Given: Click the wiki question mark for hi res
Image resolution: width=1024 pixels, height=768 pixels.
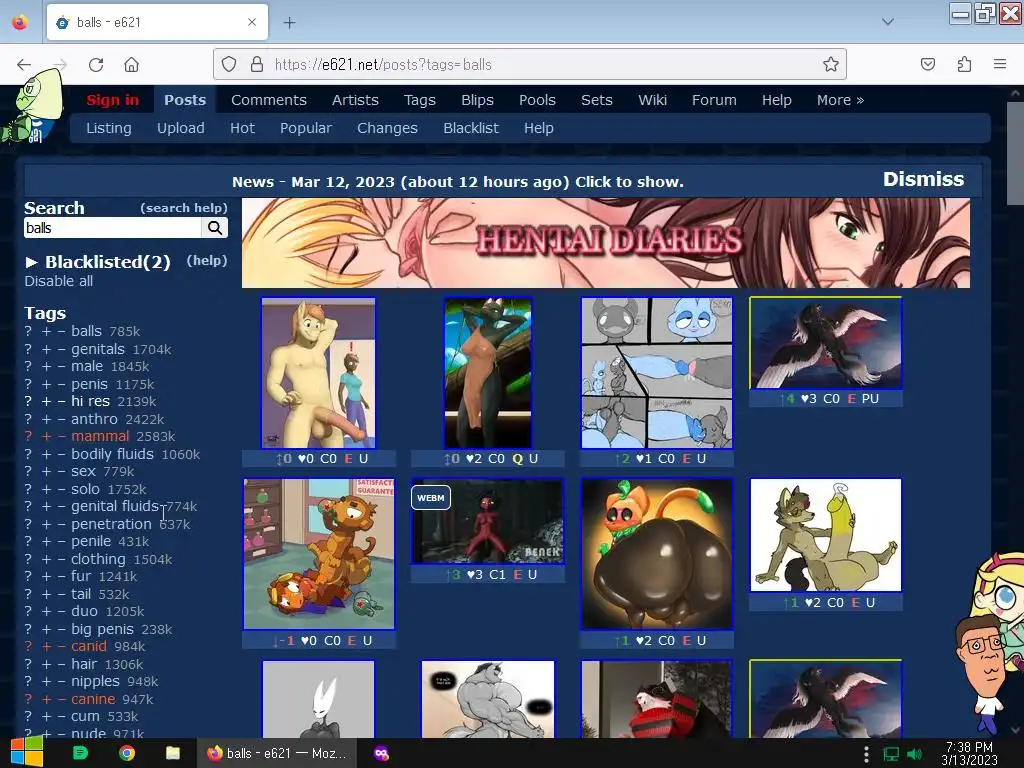Looking at the screenshot, I should [28, 402].
